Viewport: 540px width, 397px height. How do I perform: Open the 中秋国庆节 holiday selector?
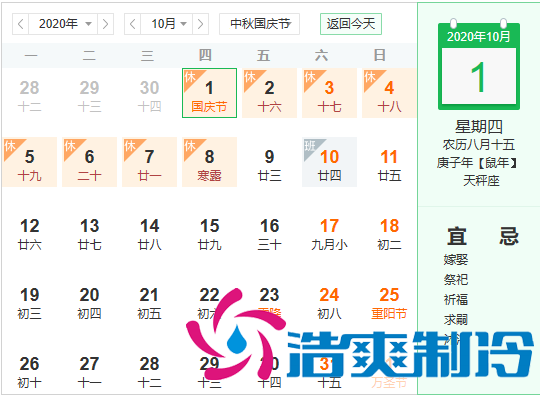tap(259, 24)
